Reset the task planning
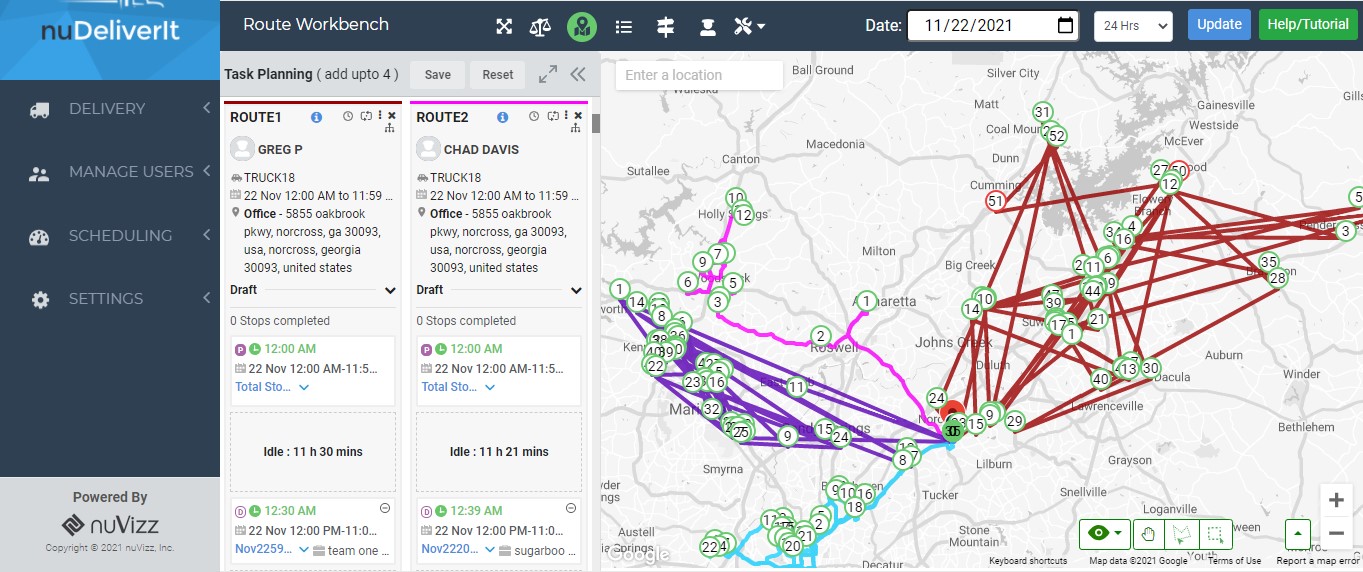 pyautogui.click(x=498, y=74)
